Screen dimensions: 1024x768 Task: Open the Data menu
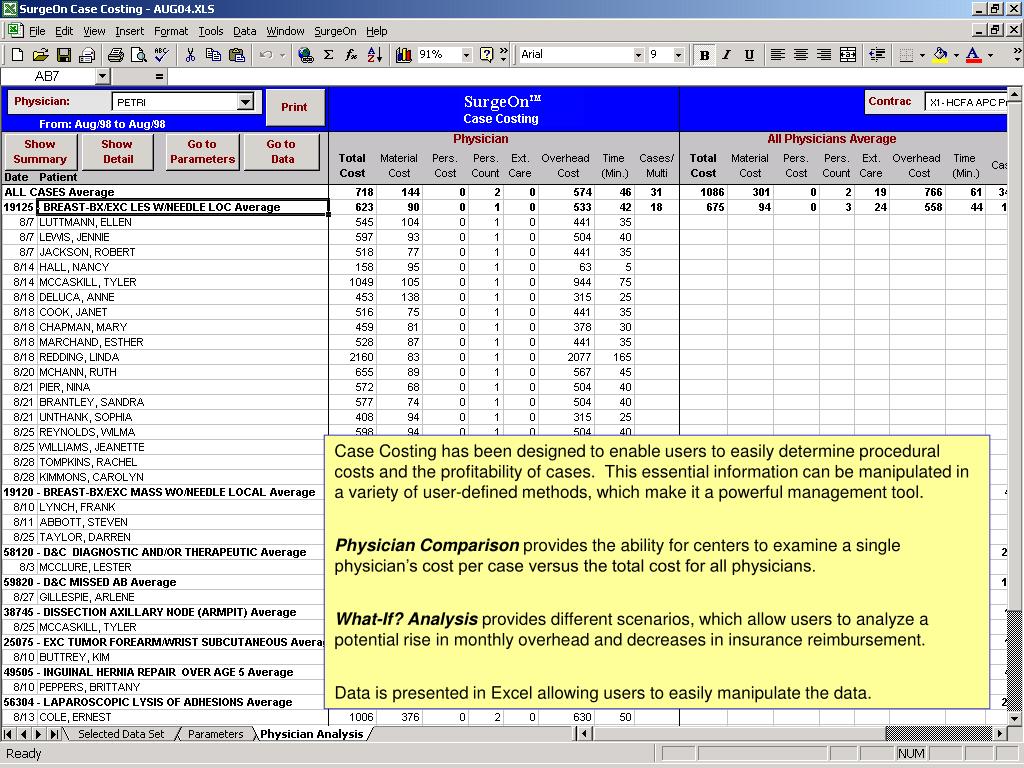click(244, 31)
